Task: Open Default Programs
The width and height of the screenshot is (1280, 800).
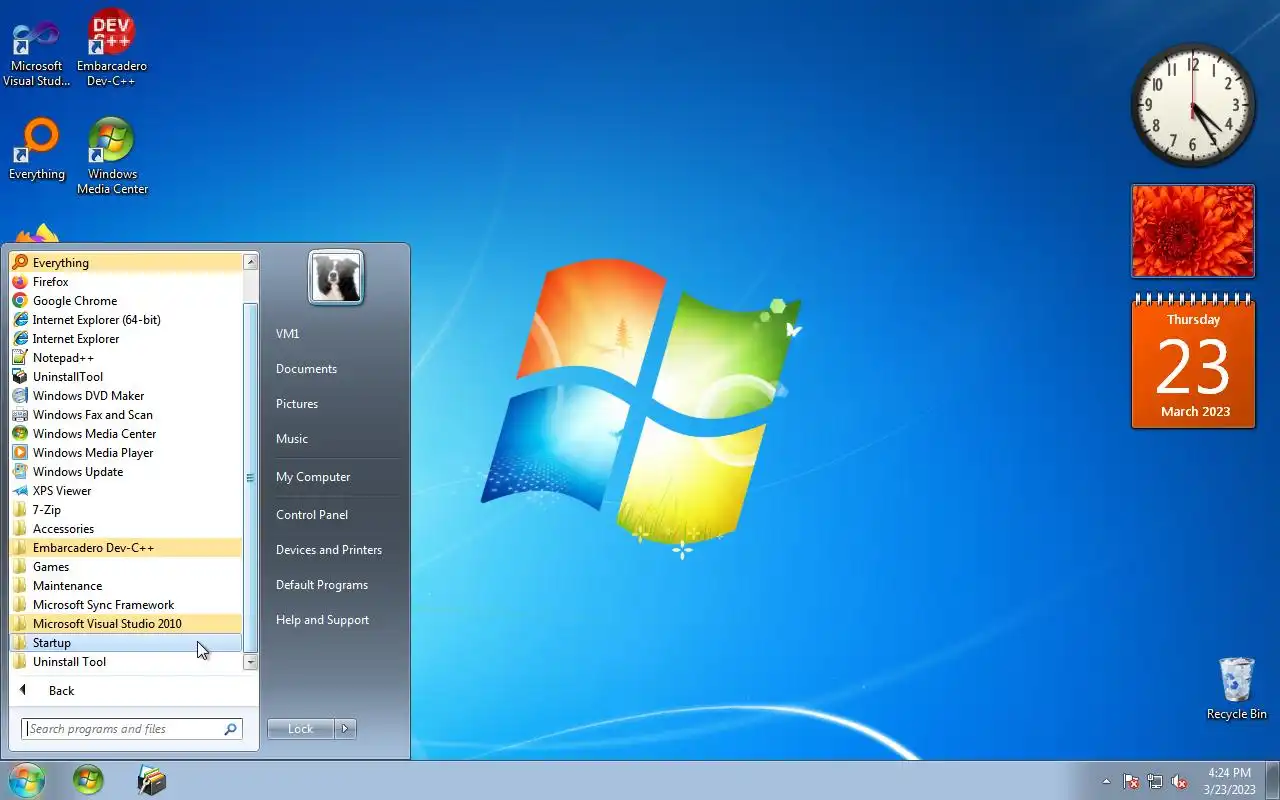Action: [x=336, y=585]
